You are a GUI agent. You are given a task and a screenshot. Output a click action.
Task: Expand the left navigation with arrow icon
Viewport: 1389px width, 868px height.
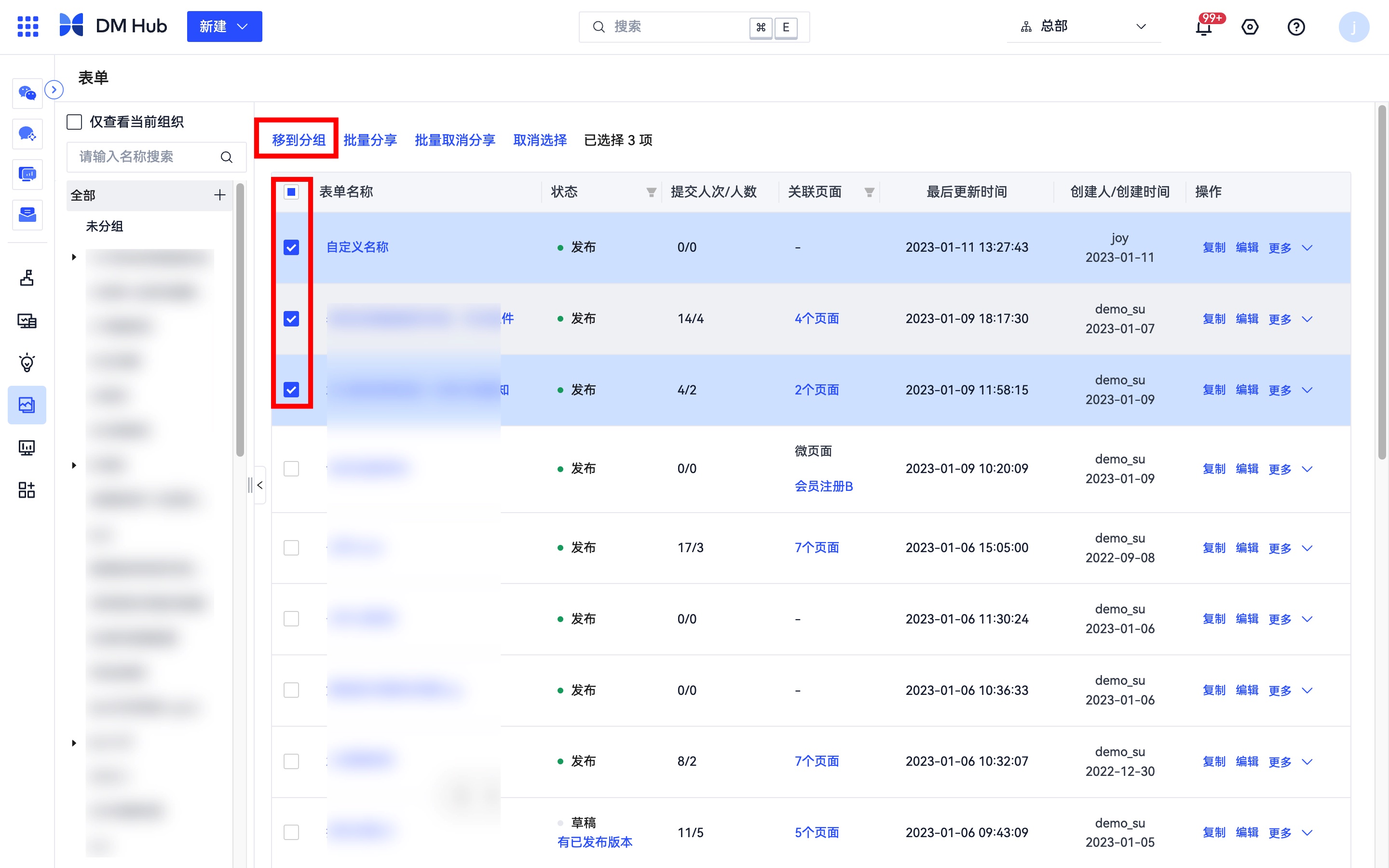pyautogui.click(x=54, y=90)
